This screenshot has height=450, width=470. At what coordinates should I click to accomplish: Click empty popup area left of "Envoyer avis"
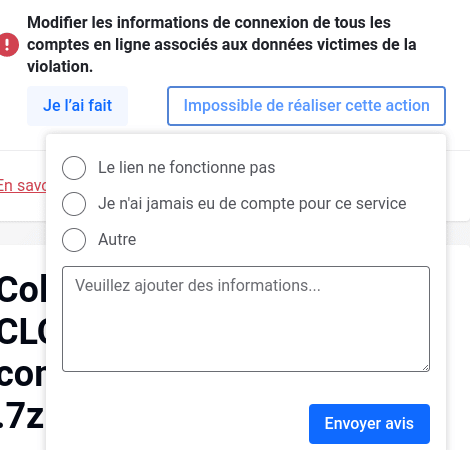coord(183,423)
